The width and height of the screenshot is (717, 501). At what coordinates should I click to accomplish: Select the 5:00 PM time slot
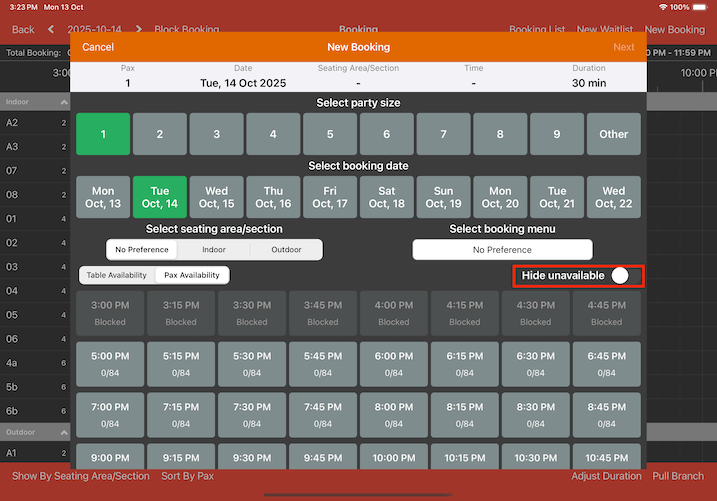tap(110, 364)
